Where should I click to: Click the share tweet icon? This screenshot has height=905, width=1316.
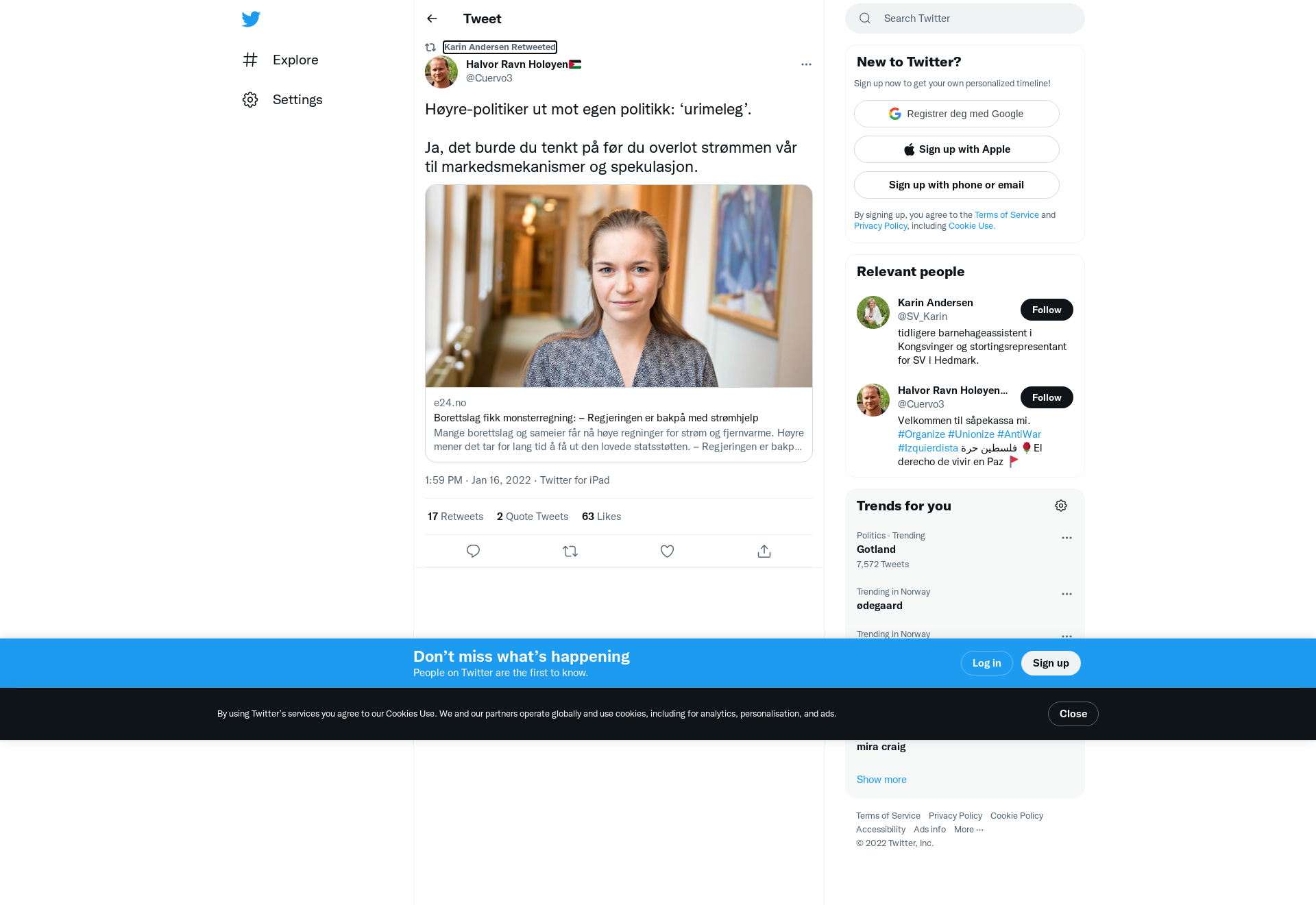[x=764, y=551]
